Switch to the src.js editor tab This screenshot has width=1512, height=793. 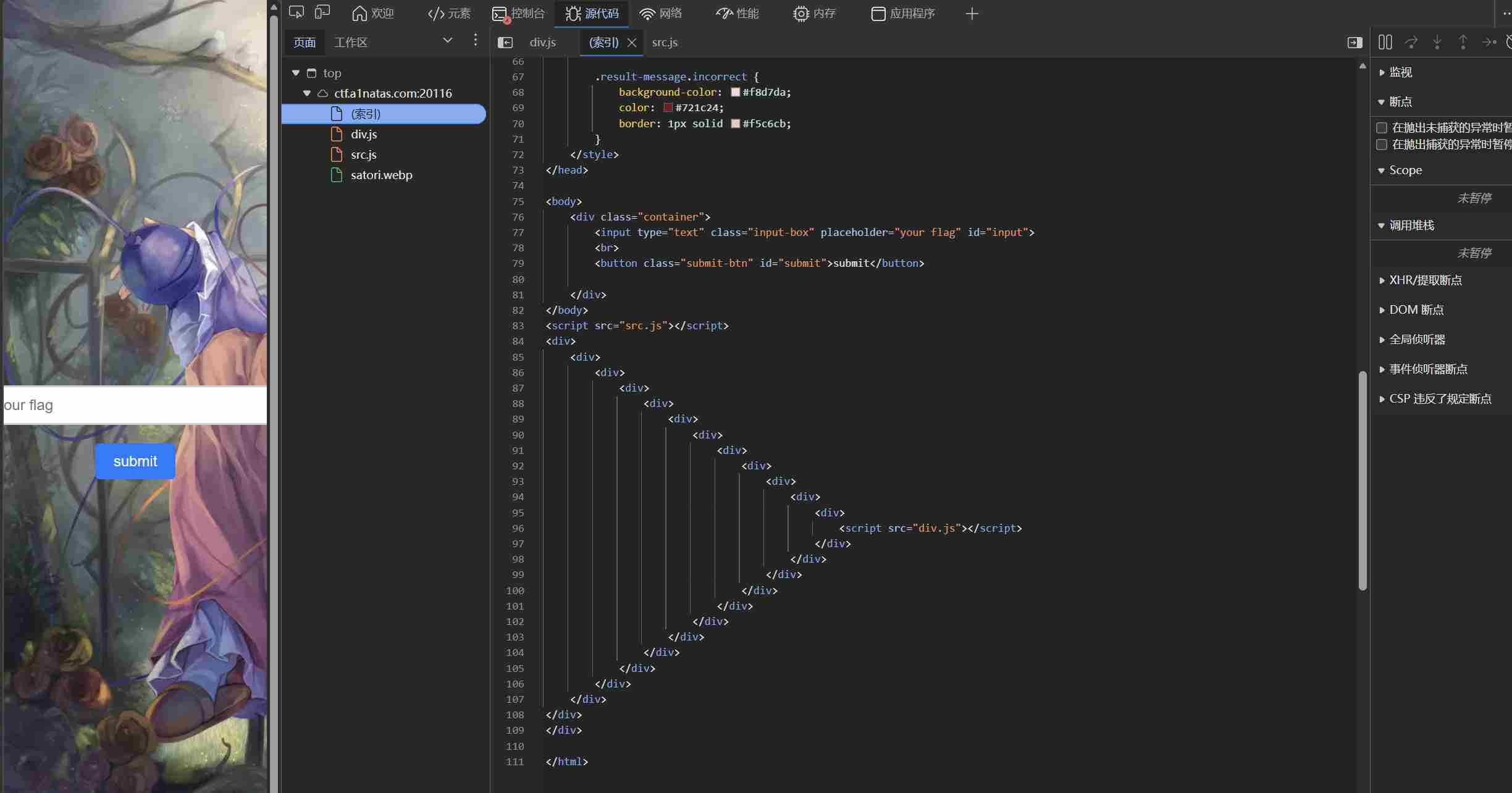(665, 42)
